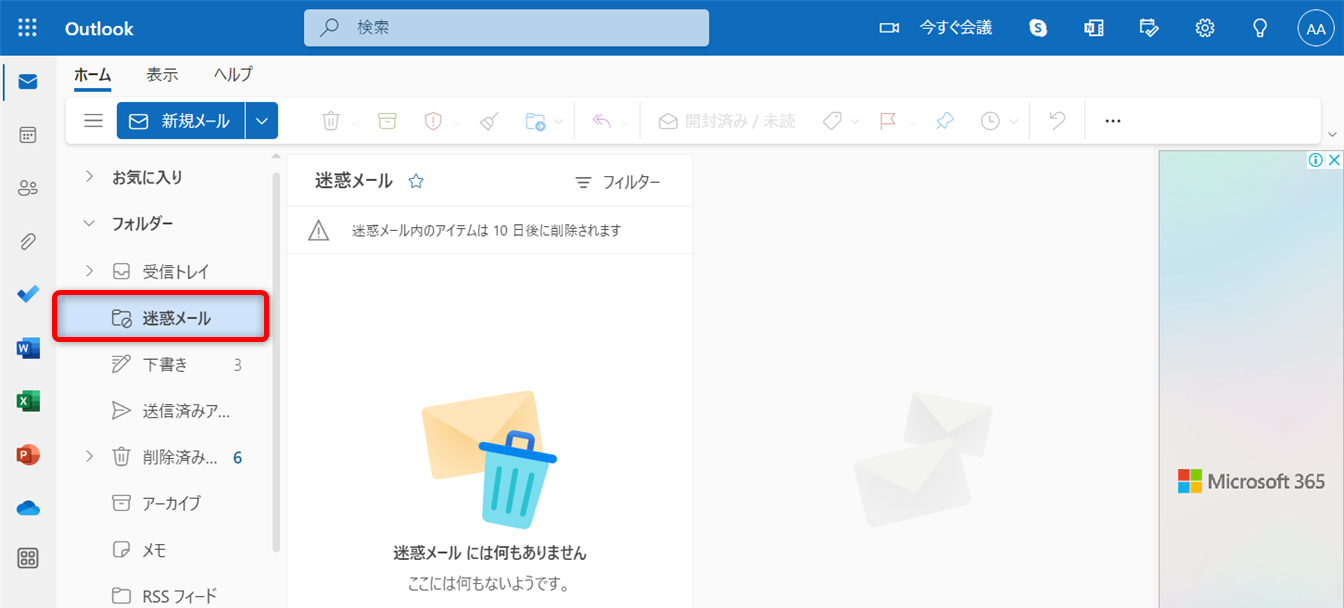Open Outlook settings gear

[1204, 27]
